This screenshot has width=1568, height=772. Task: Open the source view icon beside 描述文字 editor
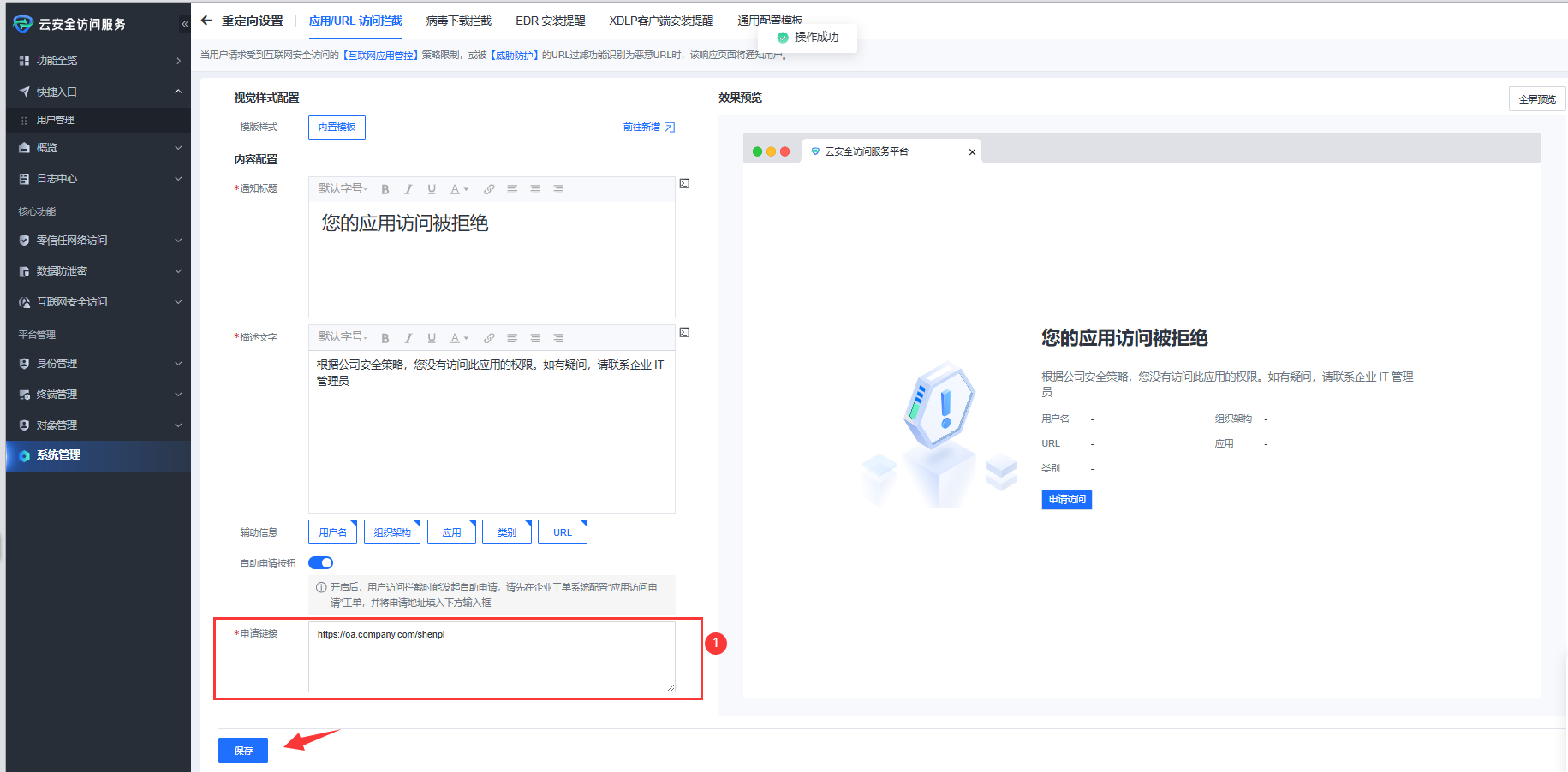[x=684, y=332]
